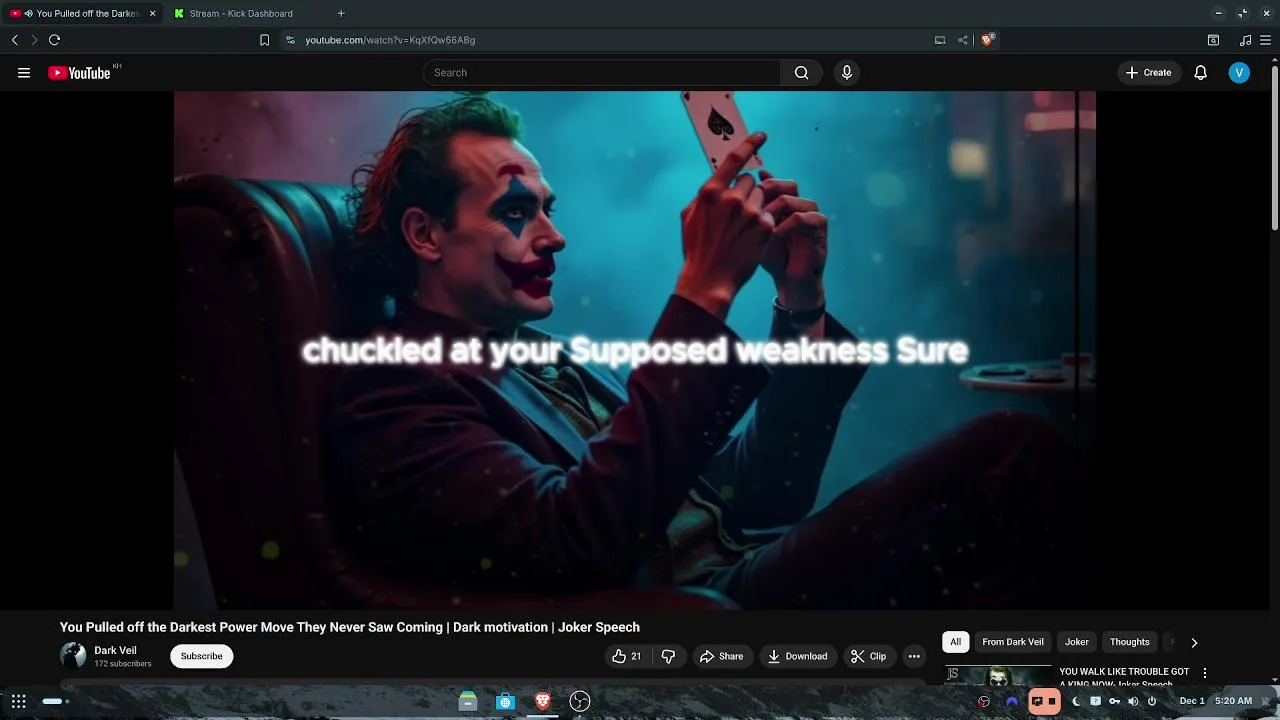Open the application launcher grid
The height and width of the screenshot is (720, 1280).
coord(19,701)
